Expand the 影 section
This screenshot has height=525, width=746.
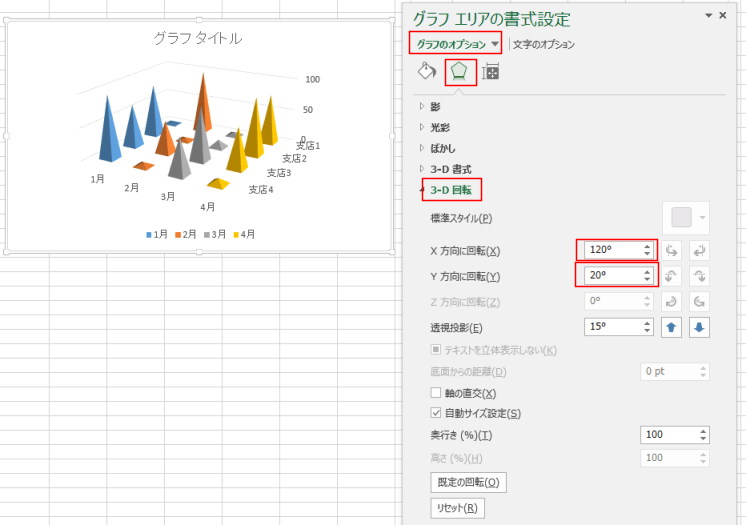point(422,106)
